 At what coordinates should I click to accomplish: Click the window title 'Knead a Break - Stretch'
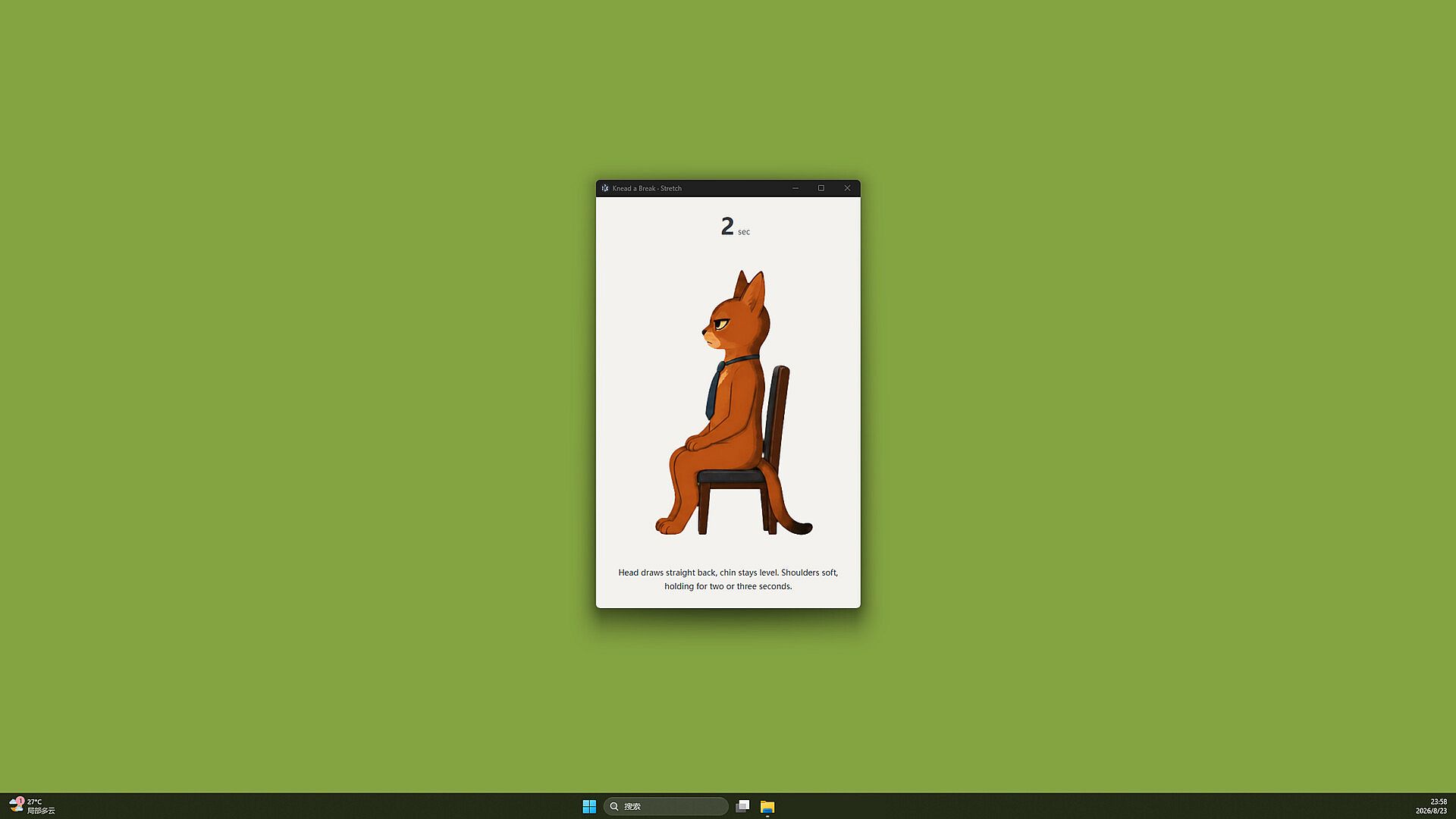tap(647, 188)
